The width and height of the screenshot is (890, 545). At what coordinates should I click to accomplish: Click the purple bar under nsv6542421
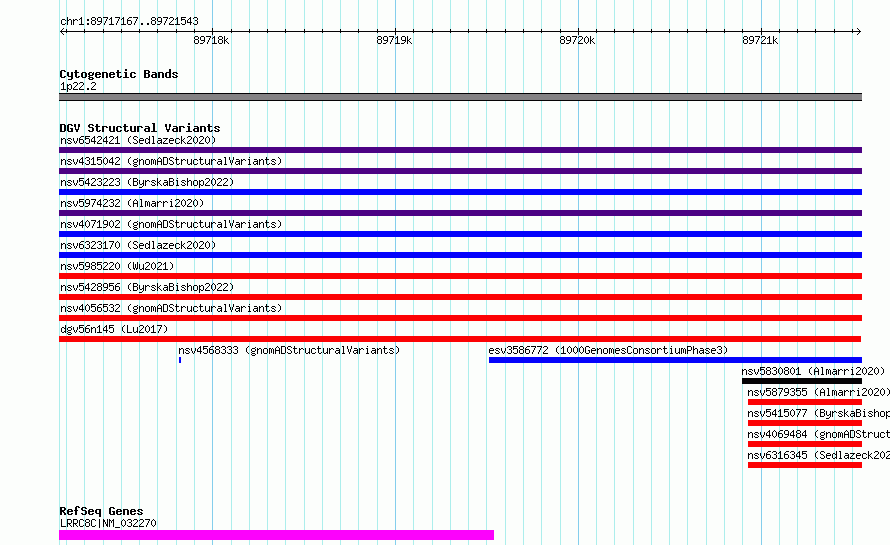460,150
